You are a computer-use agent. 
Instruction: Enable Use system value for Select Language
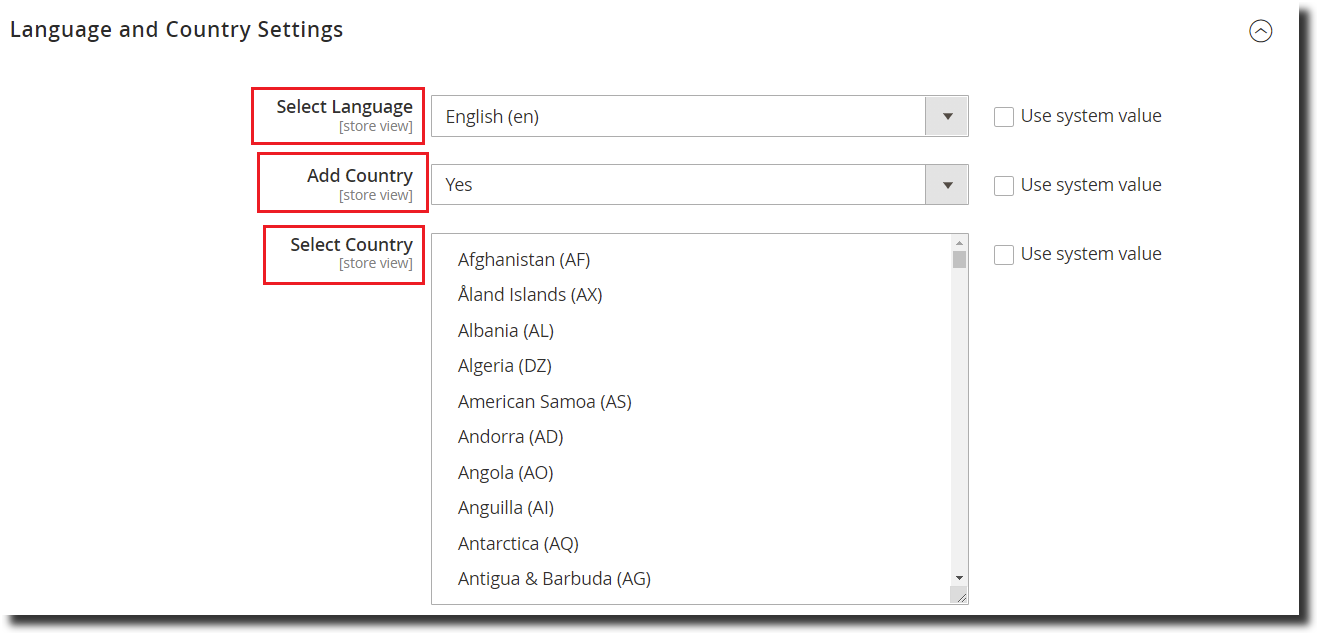pyautogui.click(x=1004, y=117)
